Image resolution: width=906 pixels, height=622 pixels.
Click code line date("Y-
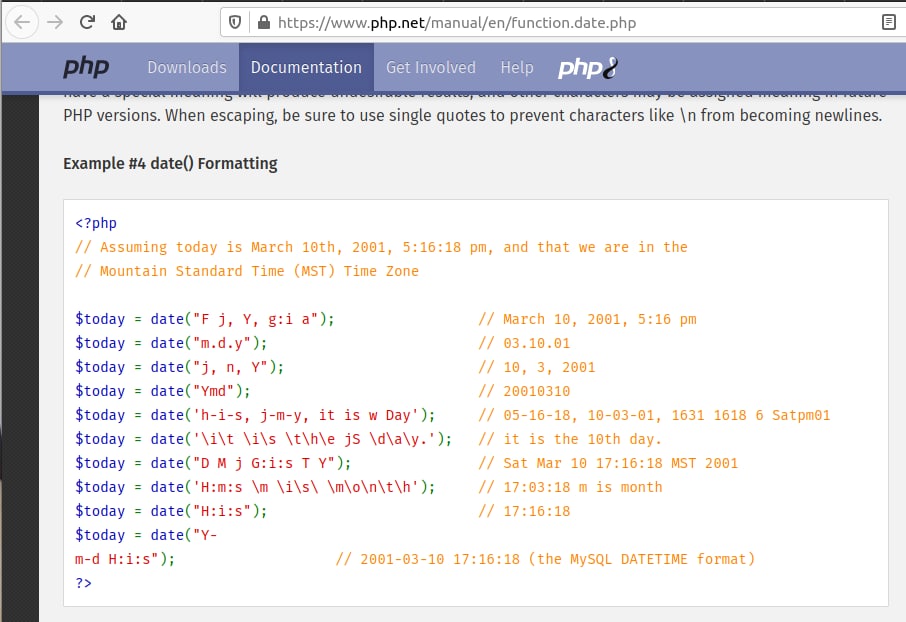pos(146,535)
